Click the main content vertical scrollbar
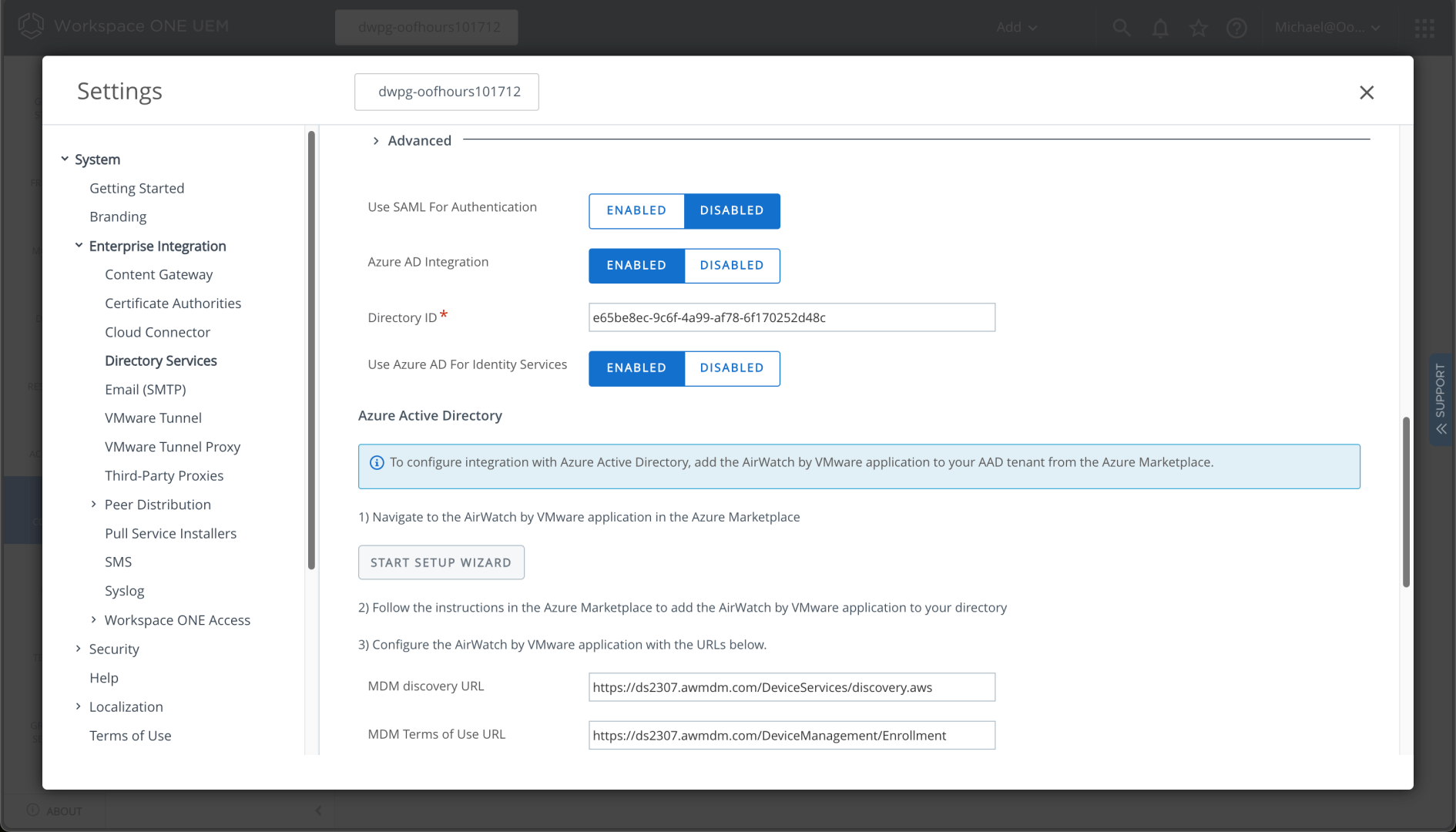 coord(1406,501)
